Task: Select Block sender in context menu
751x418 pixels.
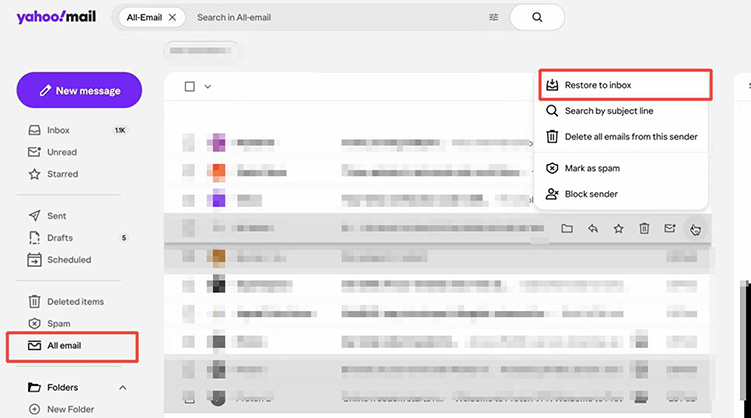Action: (x=590, y=194)
